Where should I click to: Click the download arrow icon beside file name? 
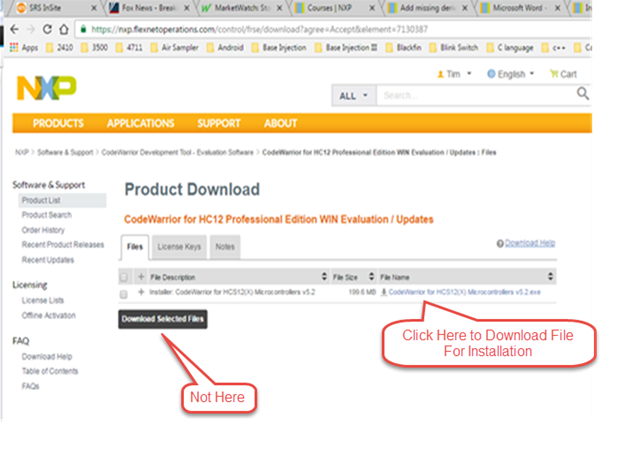click(x=384, y=292)
